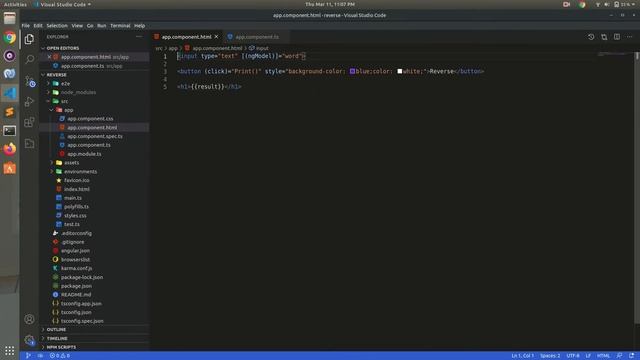The height and width of the screenshot is (360, 640).
Task: Click the feedback icon in status bar
Action: pyautogui.click(x=620, y=356)
